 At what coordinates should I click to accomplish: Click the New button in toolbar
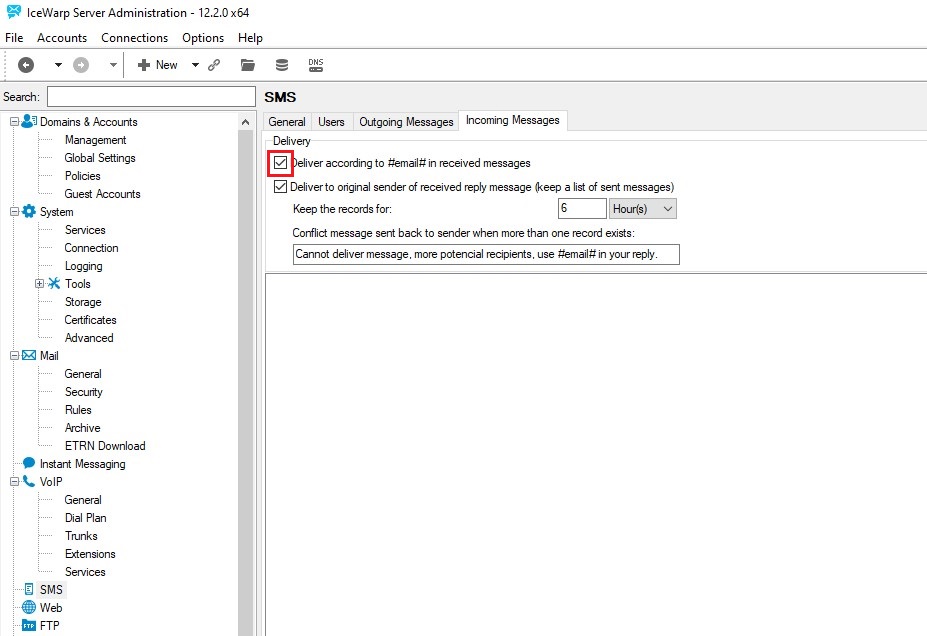coord(157,65)
